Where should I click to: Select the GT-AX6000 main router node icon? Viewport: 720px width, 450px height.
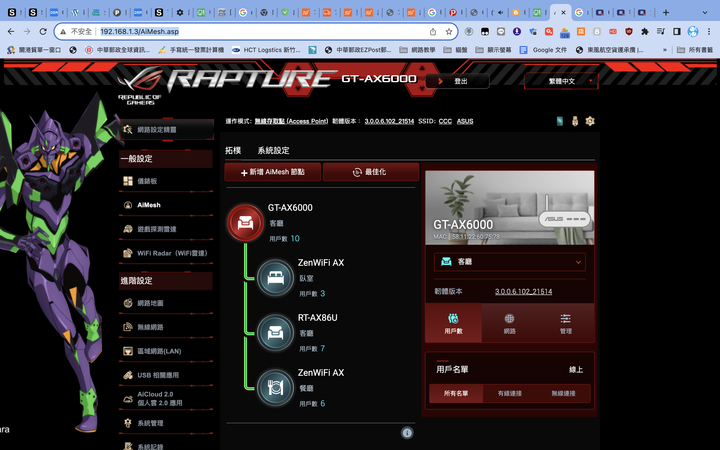tap(245, 223)
